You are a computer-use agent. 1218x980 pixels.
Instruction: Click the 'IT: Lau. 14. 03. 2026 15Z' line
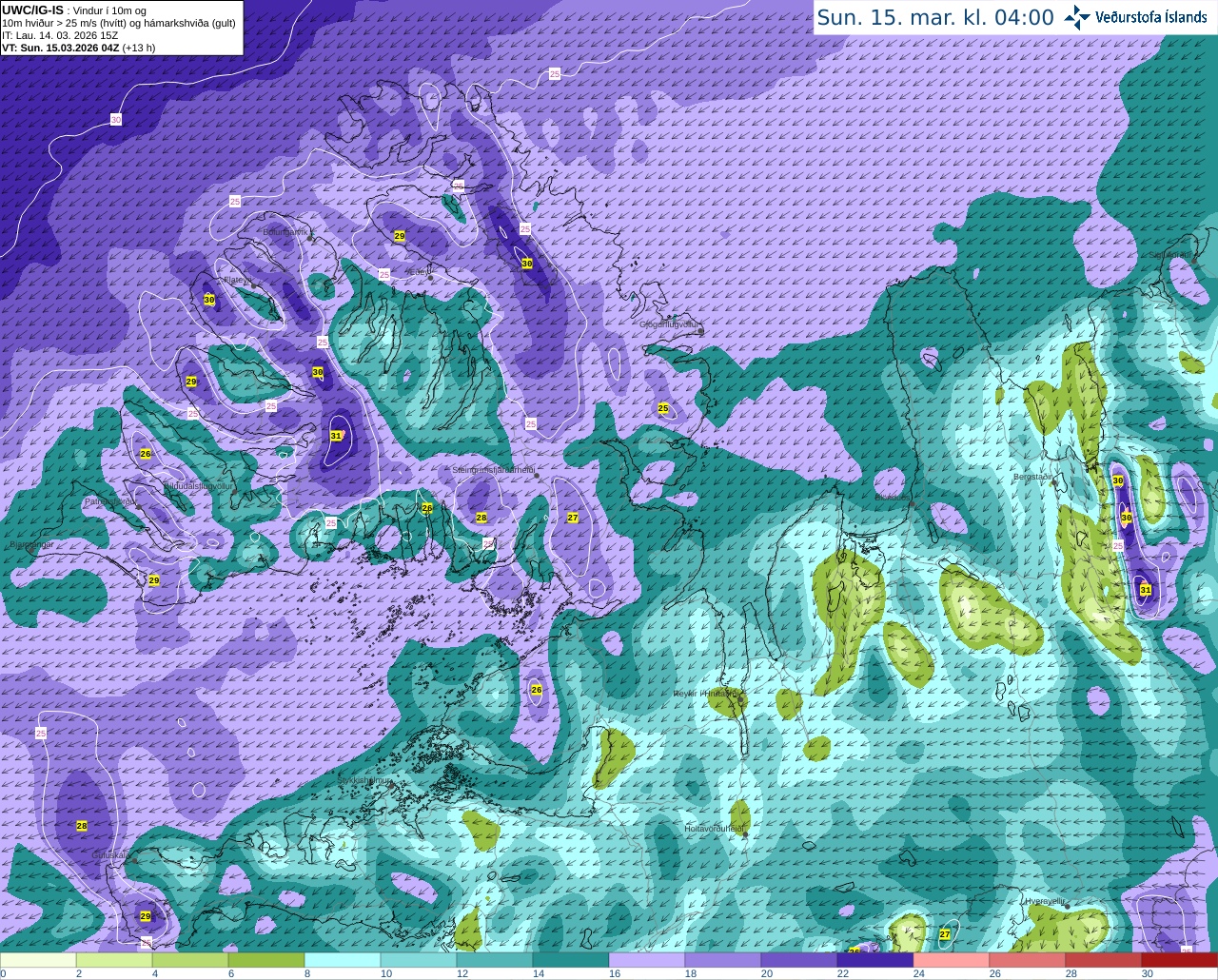60,35
